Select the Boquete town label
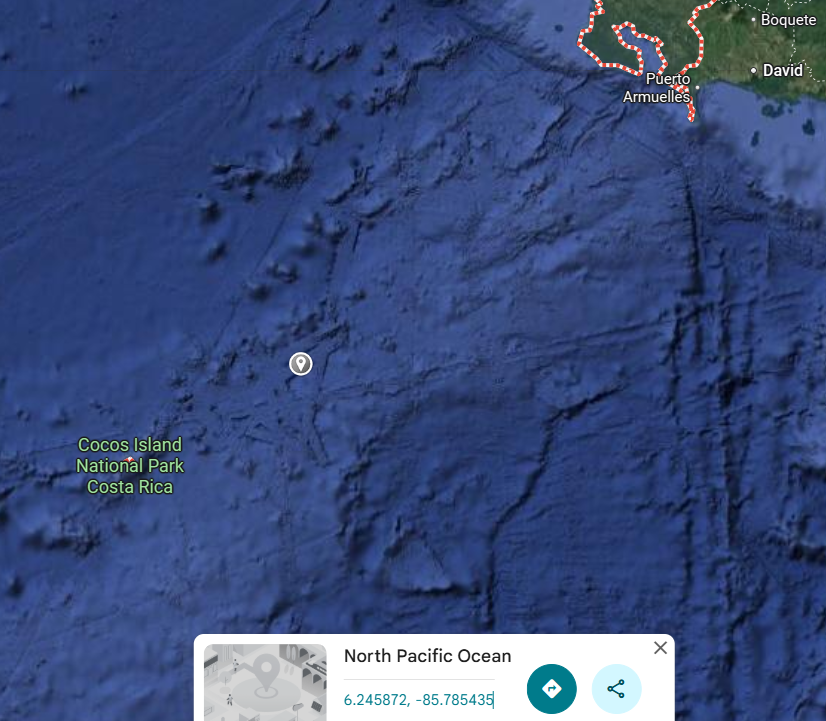 point(789,20)
